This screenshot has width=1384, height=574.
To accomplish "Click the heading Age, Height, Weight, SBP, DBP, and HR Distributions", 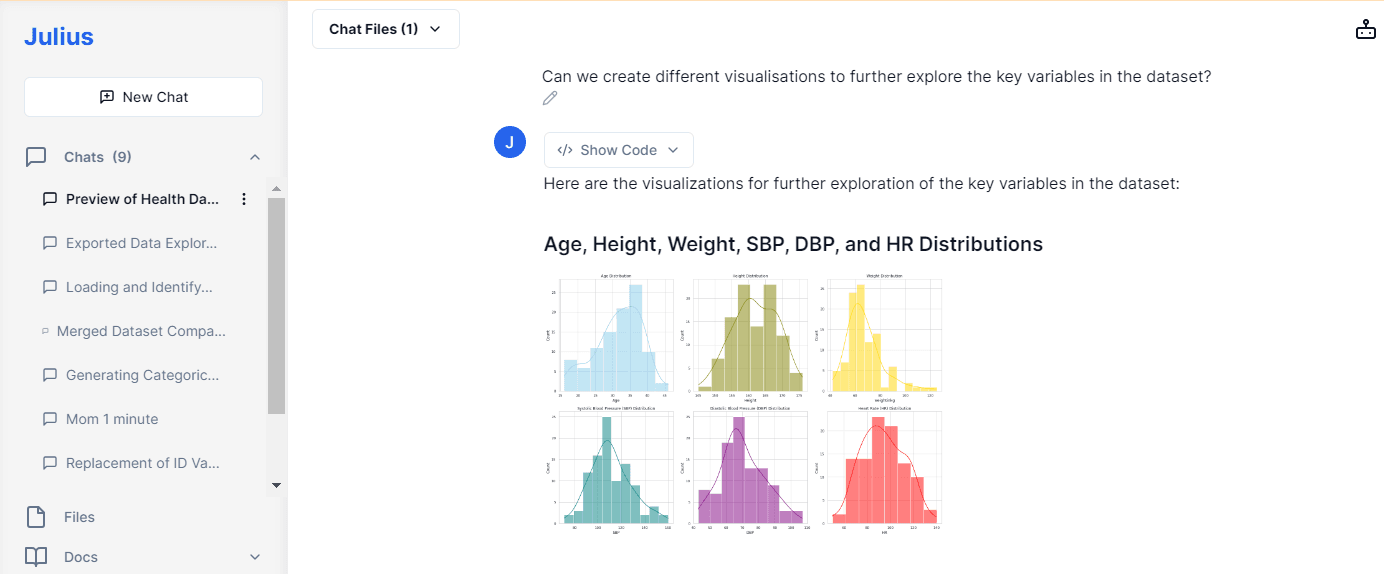I will [x=793, y=244].
